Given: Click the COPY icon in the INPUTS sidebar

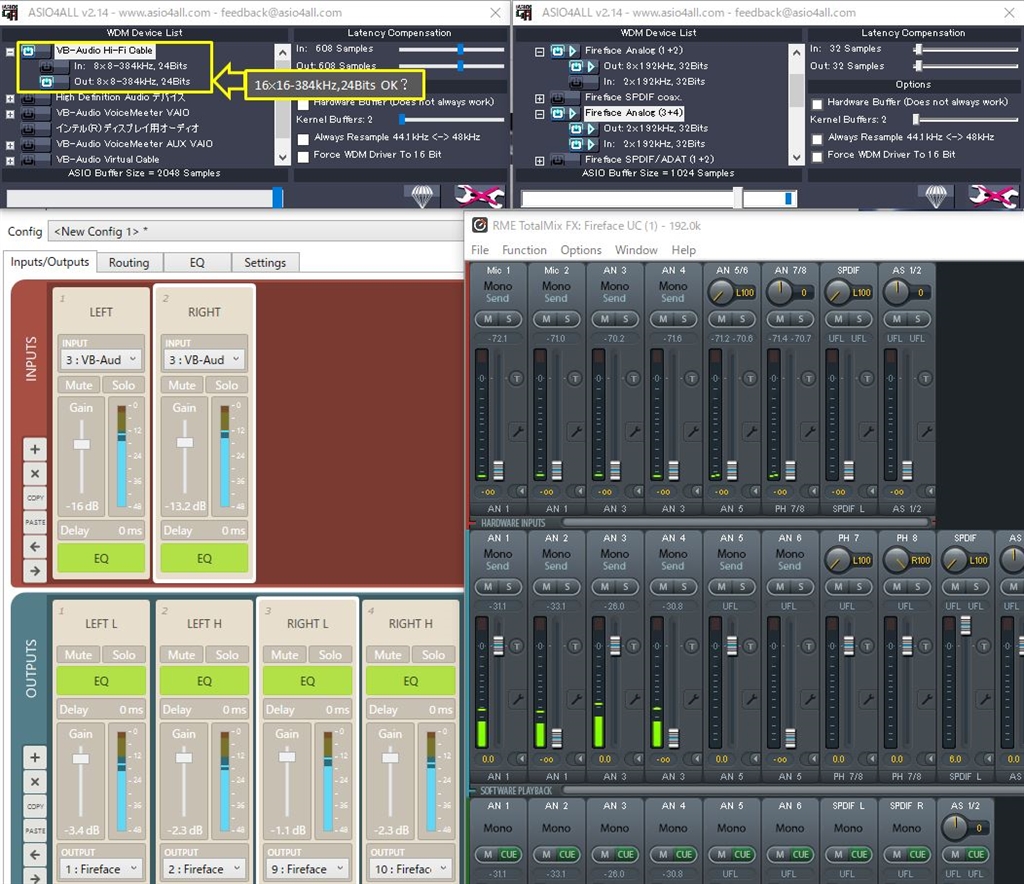Looking at the screenshot, I should [x=35, y=497].
